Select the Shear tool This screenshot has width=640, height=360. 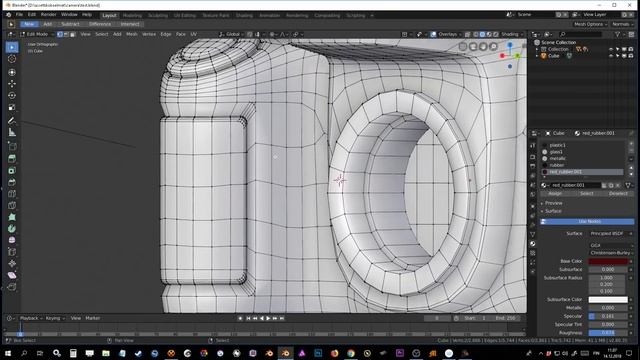[x=12, y=276]
